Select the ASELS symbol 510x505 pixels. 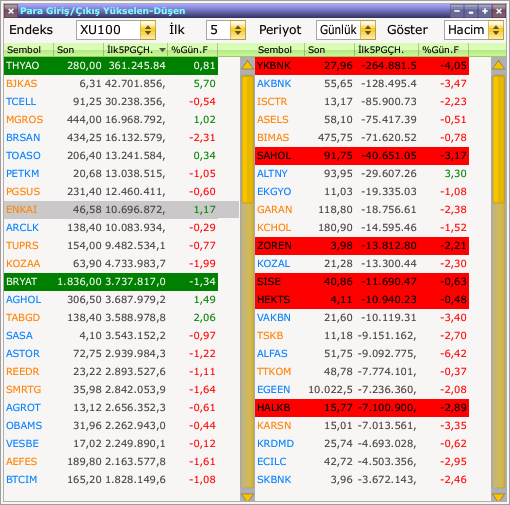point(273,120)
